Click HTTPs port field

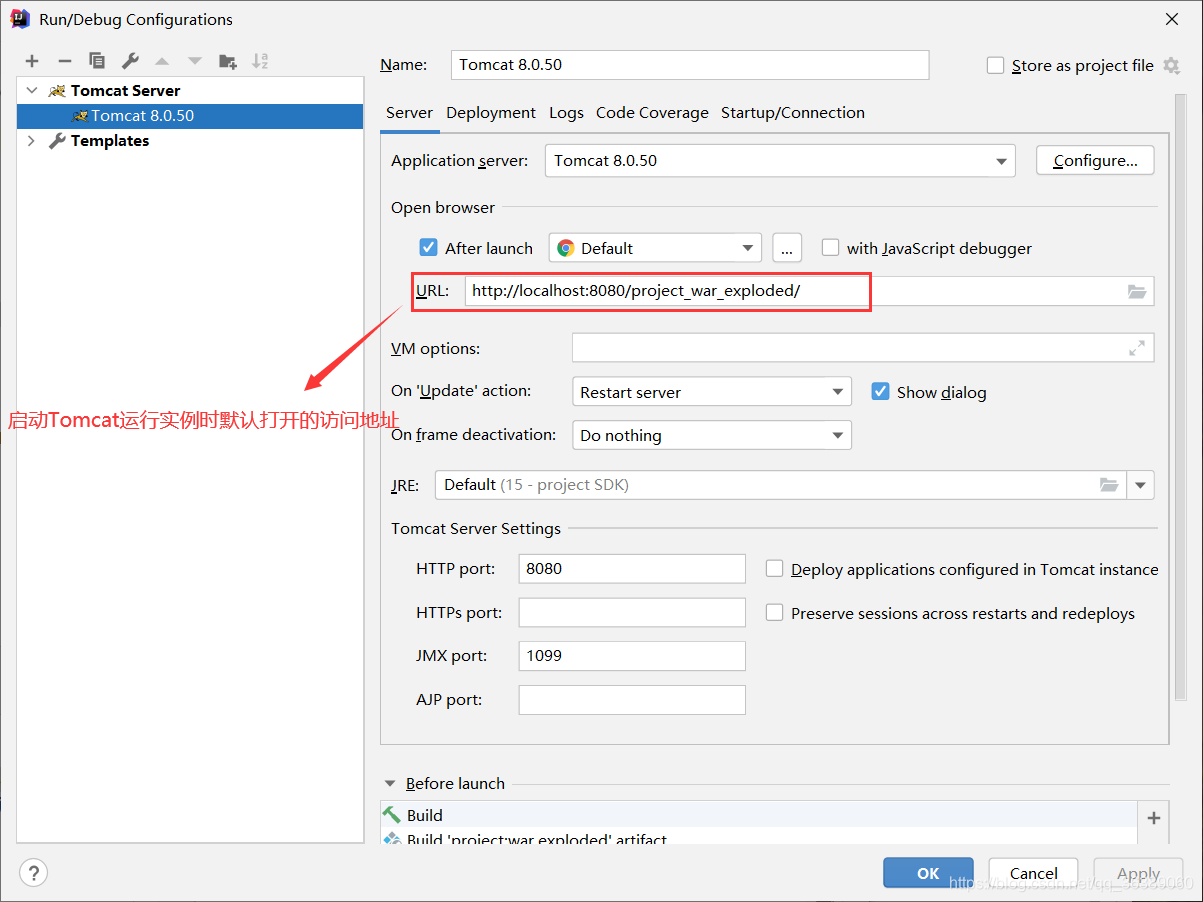pyautogui.click(x=632, y=612)
